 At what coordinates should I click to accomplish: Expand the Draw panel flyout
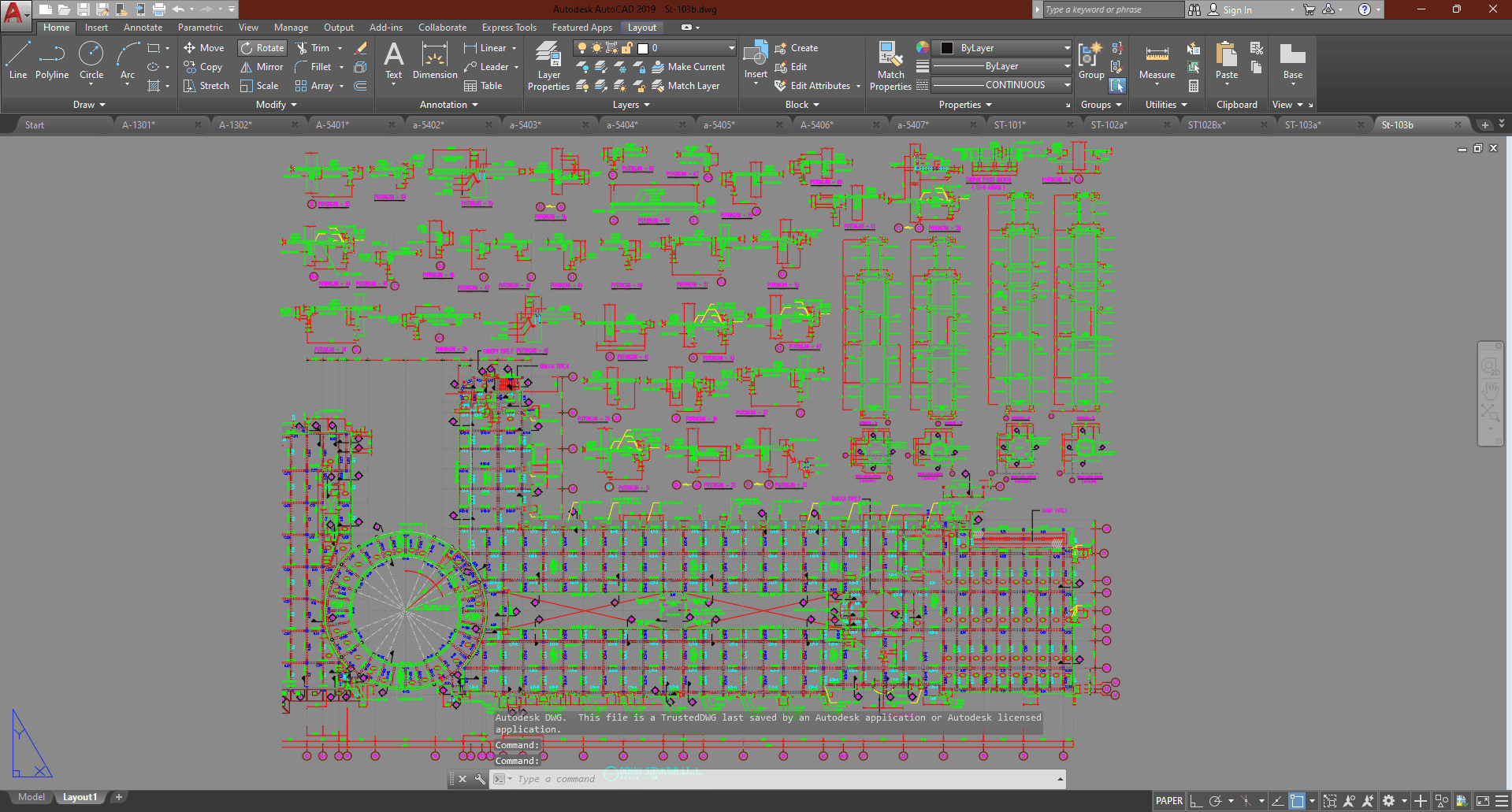(x=89, y=105)
